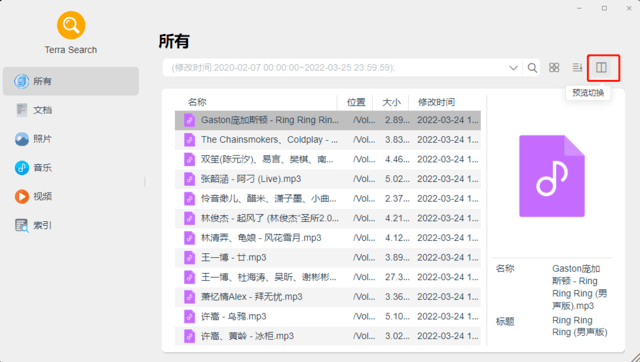
Task: Select 王一博 - 廿.mp3 file
Action: click(328, 258)
